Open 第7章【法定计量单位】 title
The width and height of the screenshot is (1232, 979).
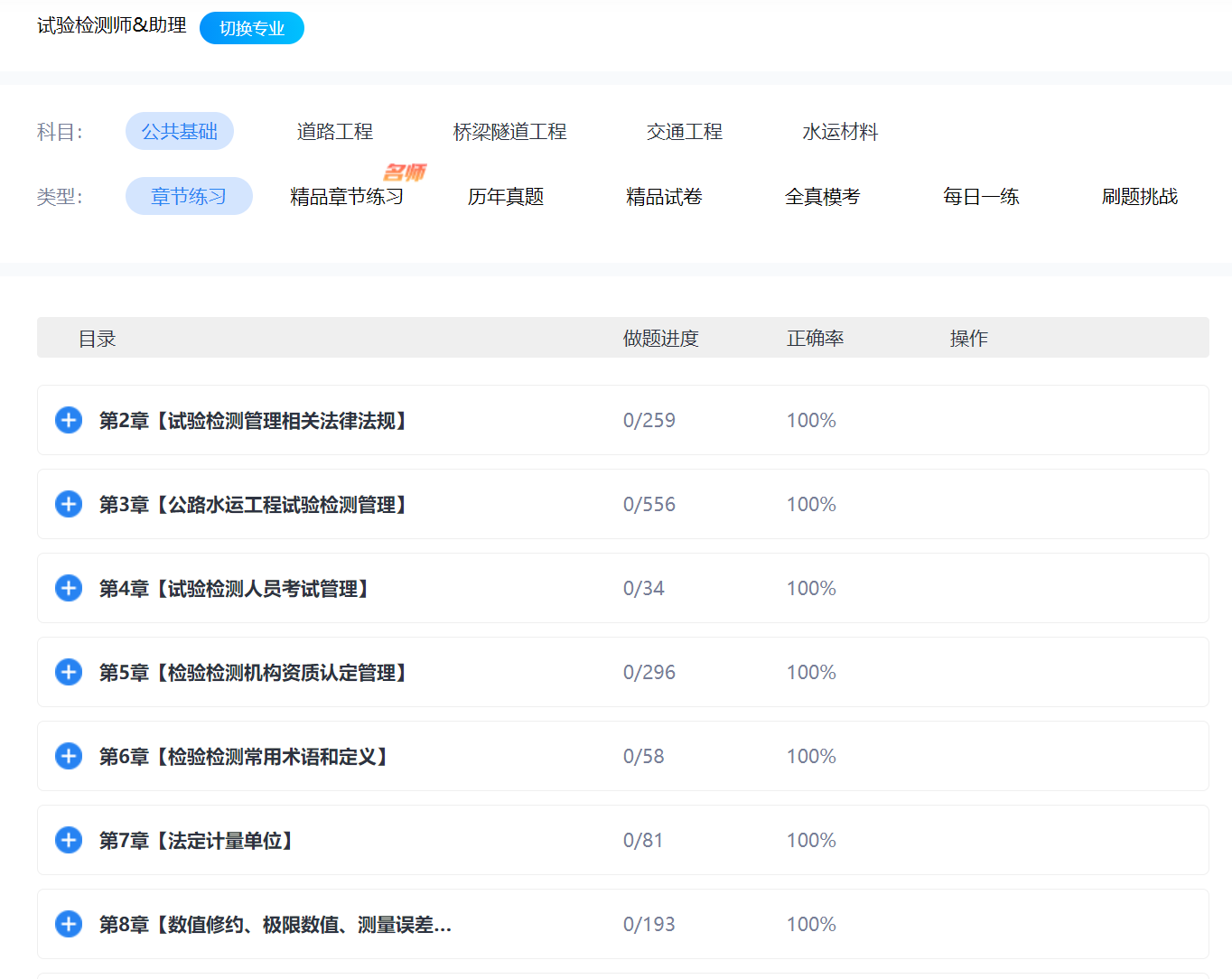pyautogui.click(x=196, y=841)
